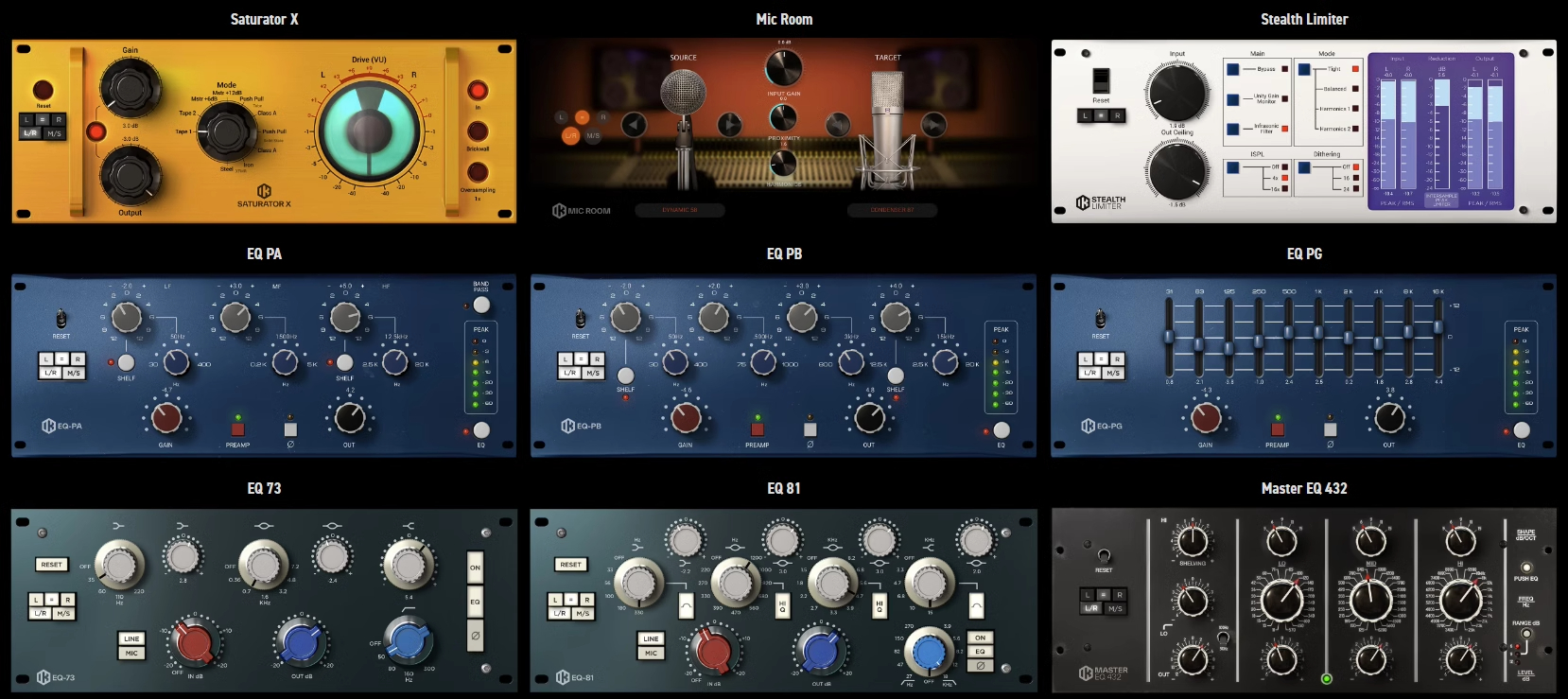Open Dynamic 58 source mic name menu
This screenshot has width=1568, height=699.
[680, 210]
